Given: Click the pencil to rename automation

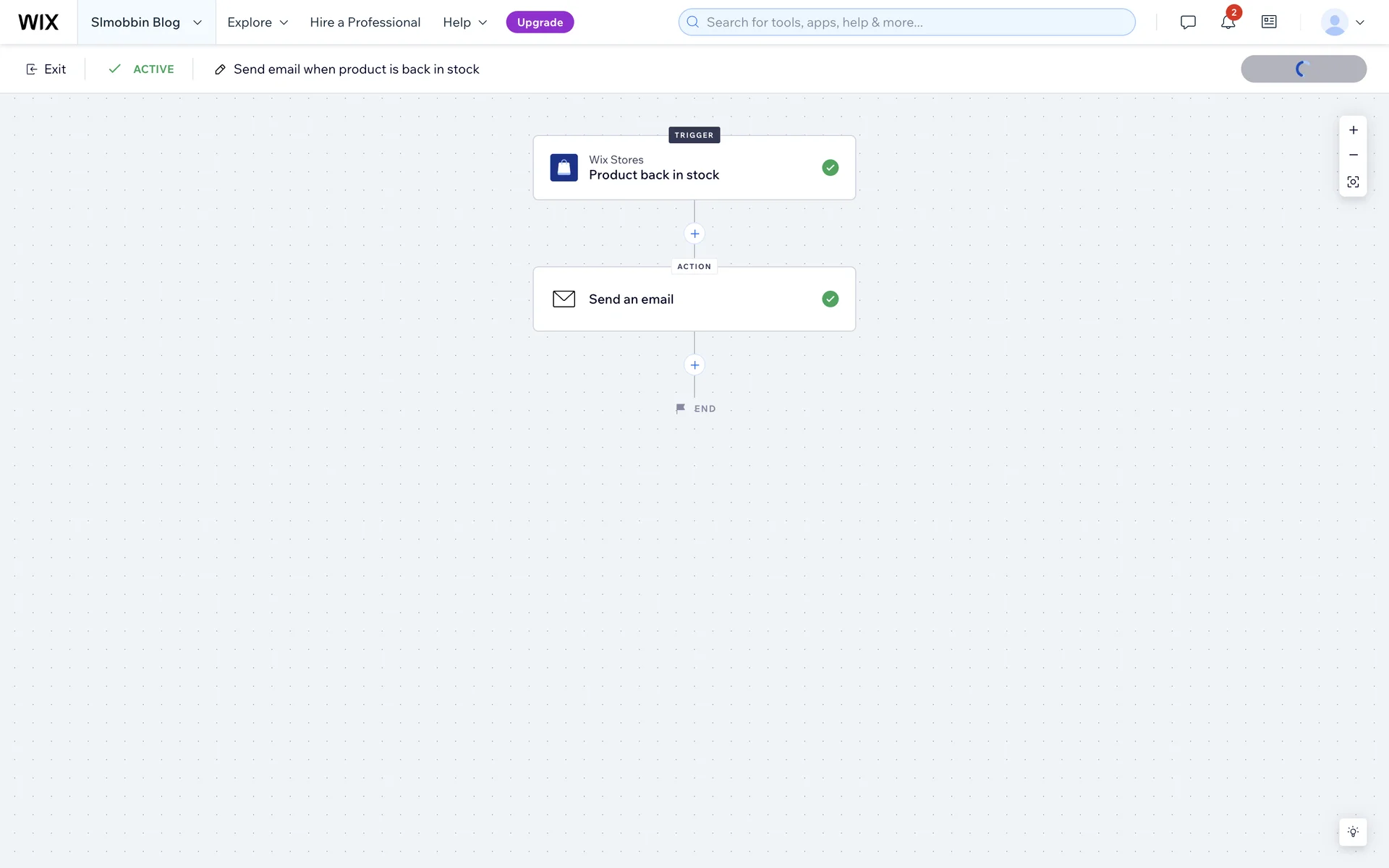Looking at the screenshot, I should click(220, 69).
